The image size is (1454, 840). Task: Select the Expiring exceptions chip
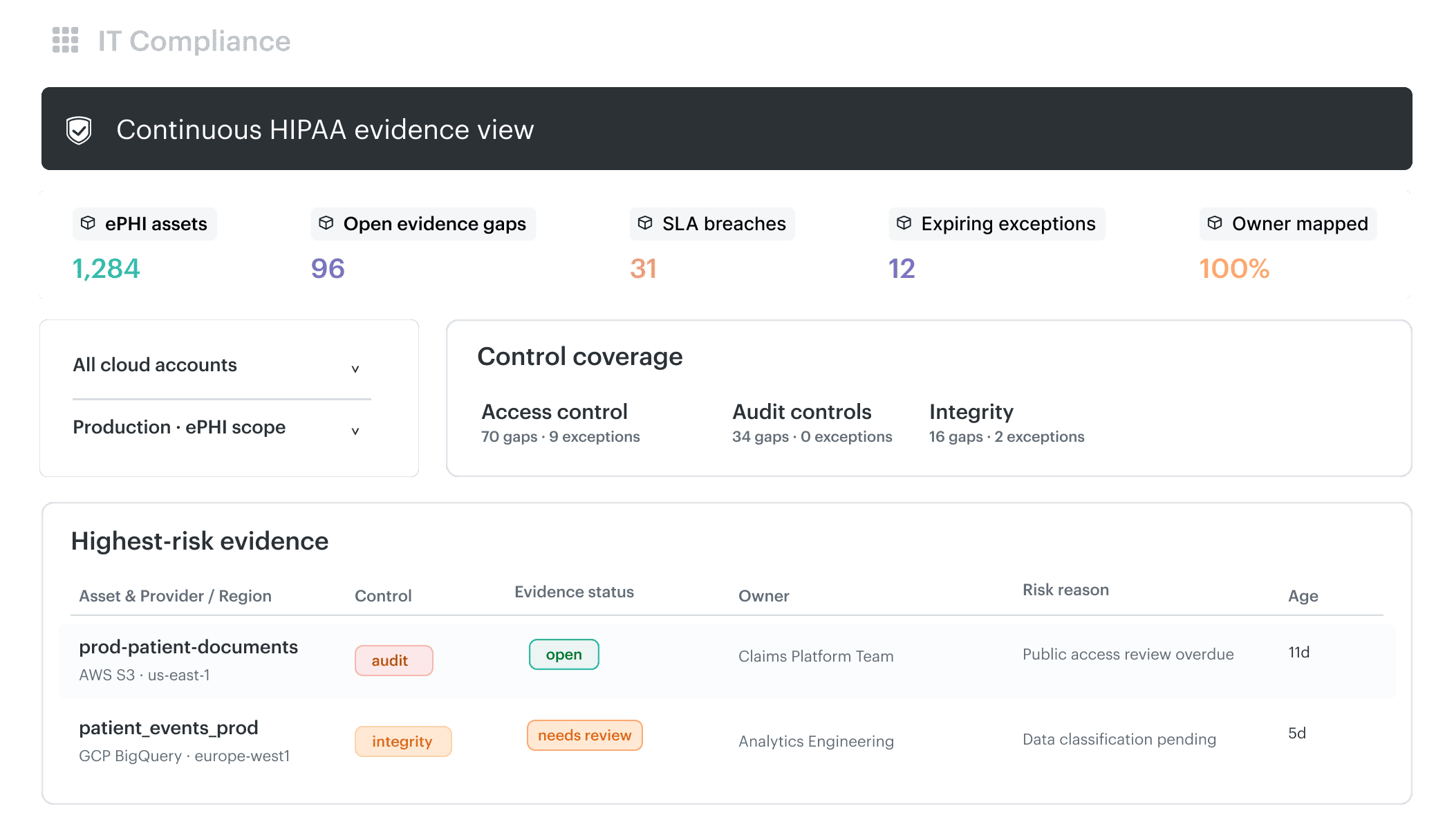click(x=997, y=224)
